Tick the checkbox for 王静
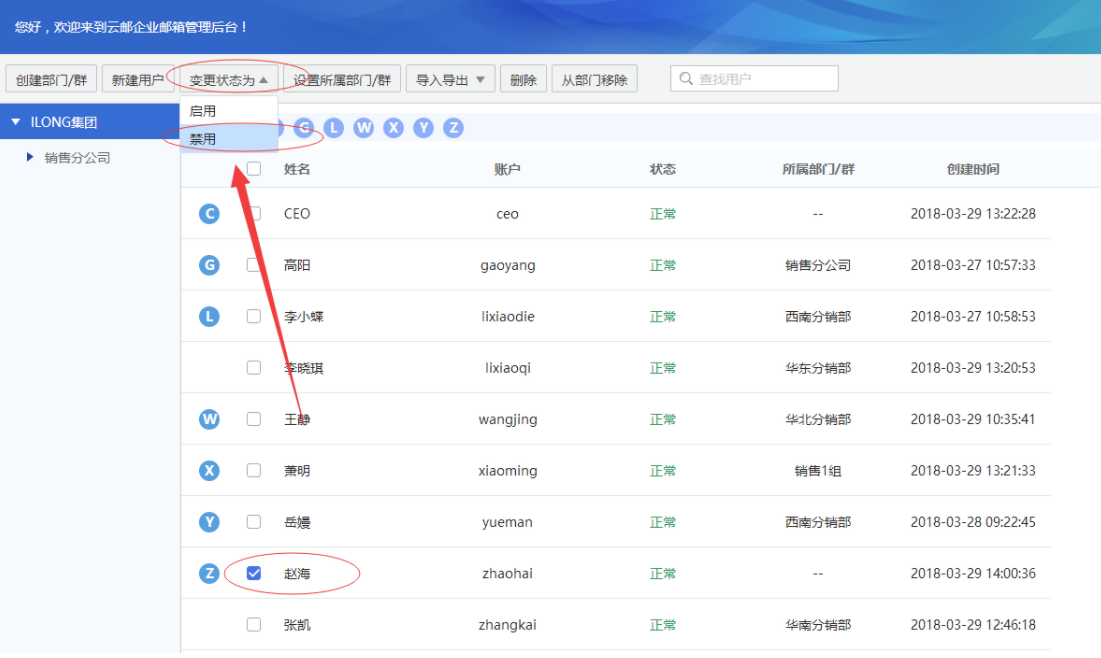This screenshot has width=1101, height=658. coord(254,419)
